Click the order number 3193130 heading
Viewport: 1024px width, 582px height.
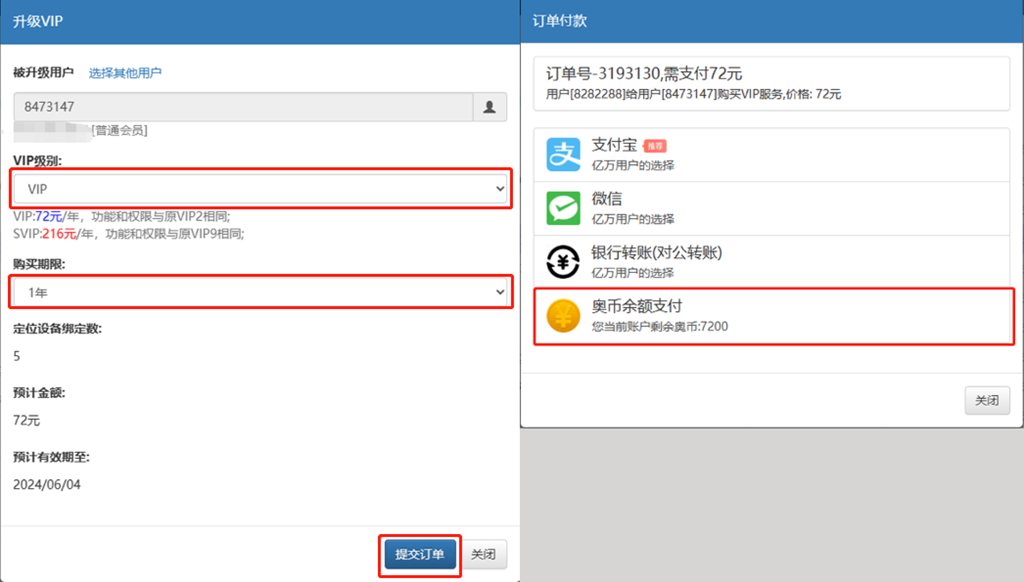click(644, 74)
